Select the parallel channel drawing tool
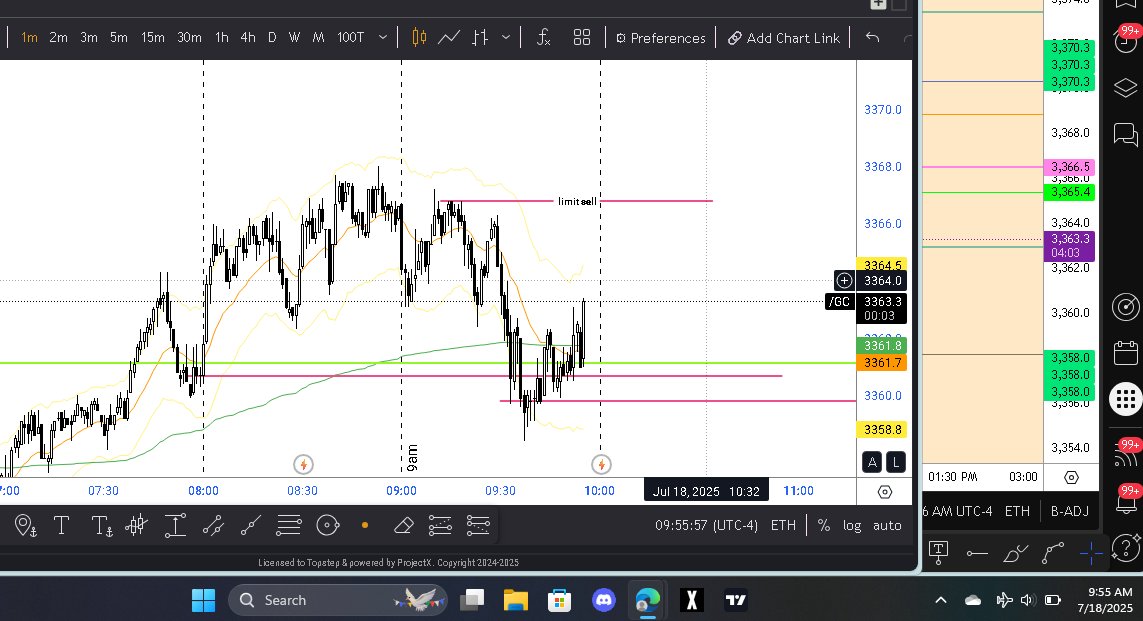 213,526
